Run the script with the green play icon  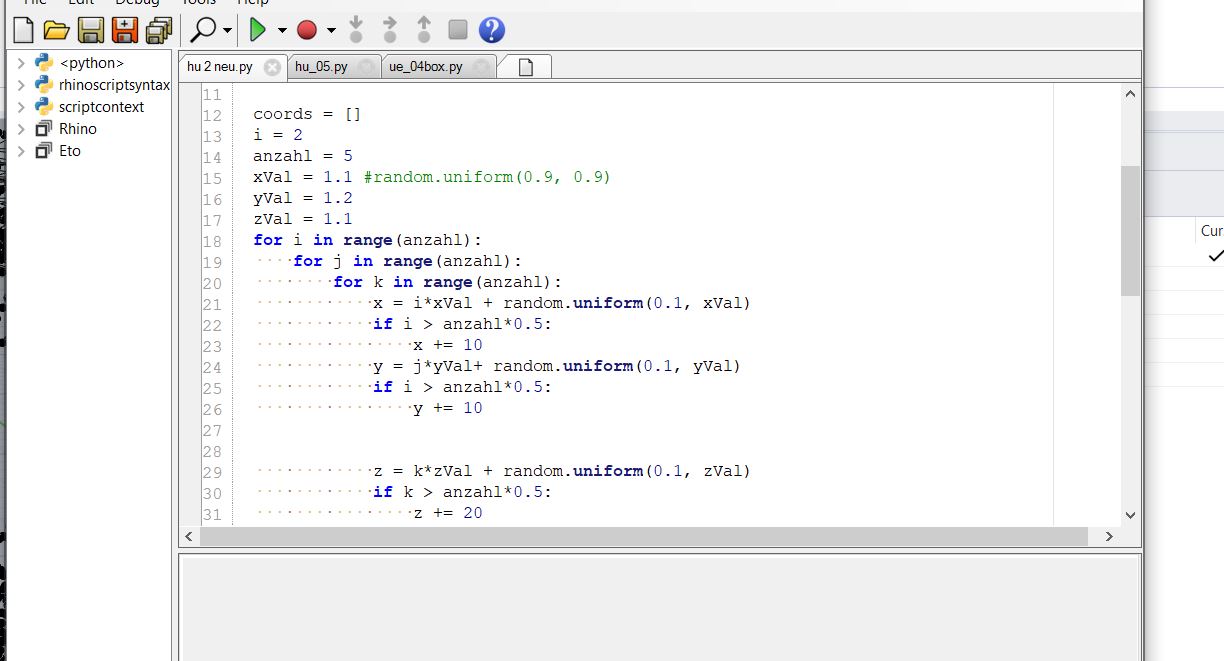258,30
